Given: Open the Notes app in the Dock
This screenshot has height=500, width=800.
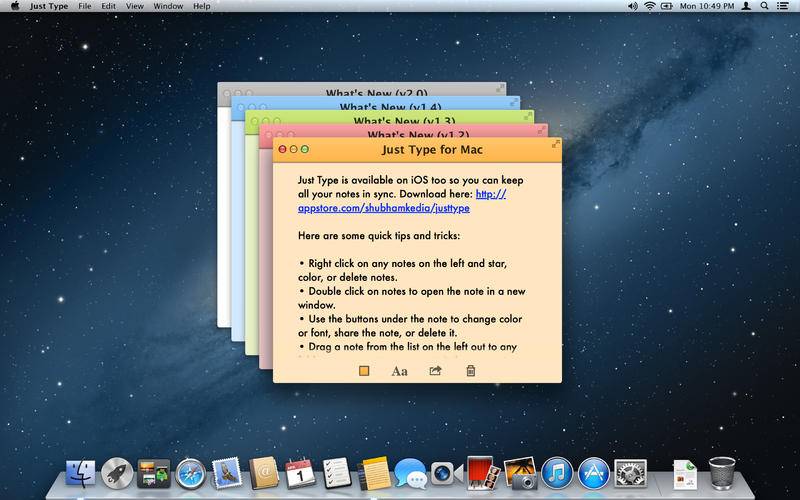Looking at the screenshot, I should click(374, 473).
